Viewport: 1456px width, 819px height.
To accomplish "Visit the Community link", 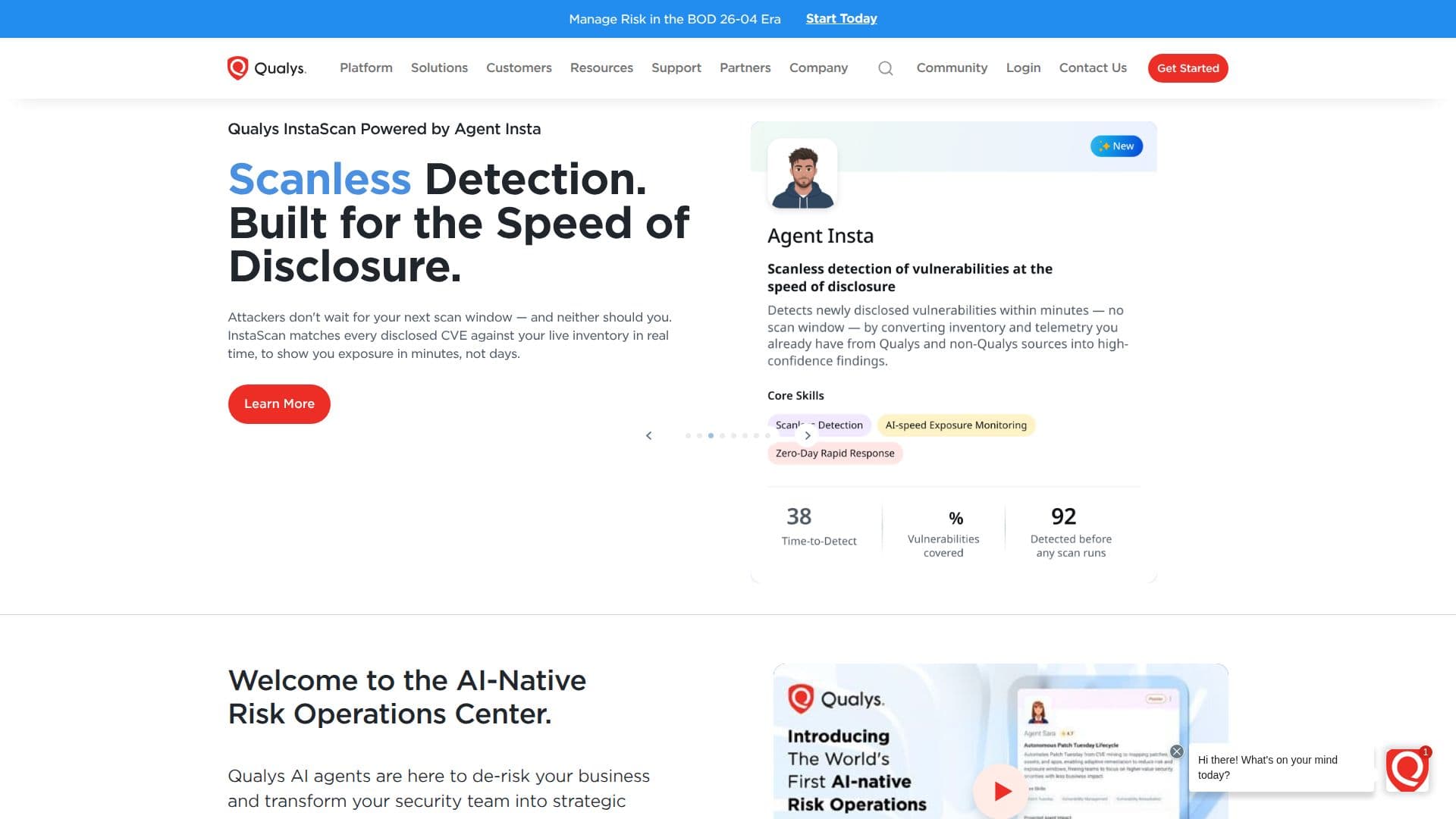I will [x=952, y=67].
